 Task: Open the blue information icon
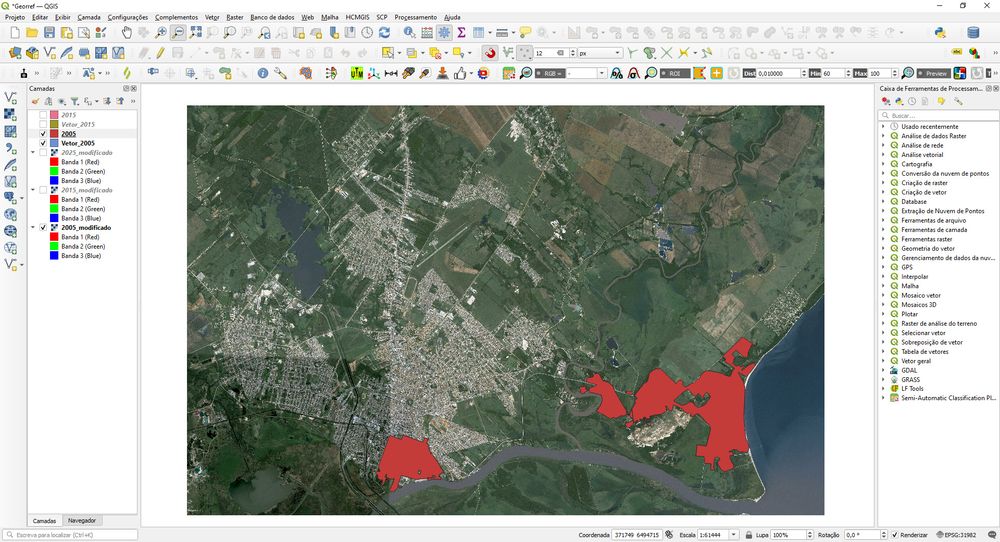coord(263,73)
